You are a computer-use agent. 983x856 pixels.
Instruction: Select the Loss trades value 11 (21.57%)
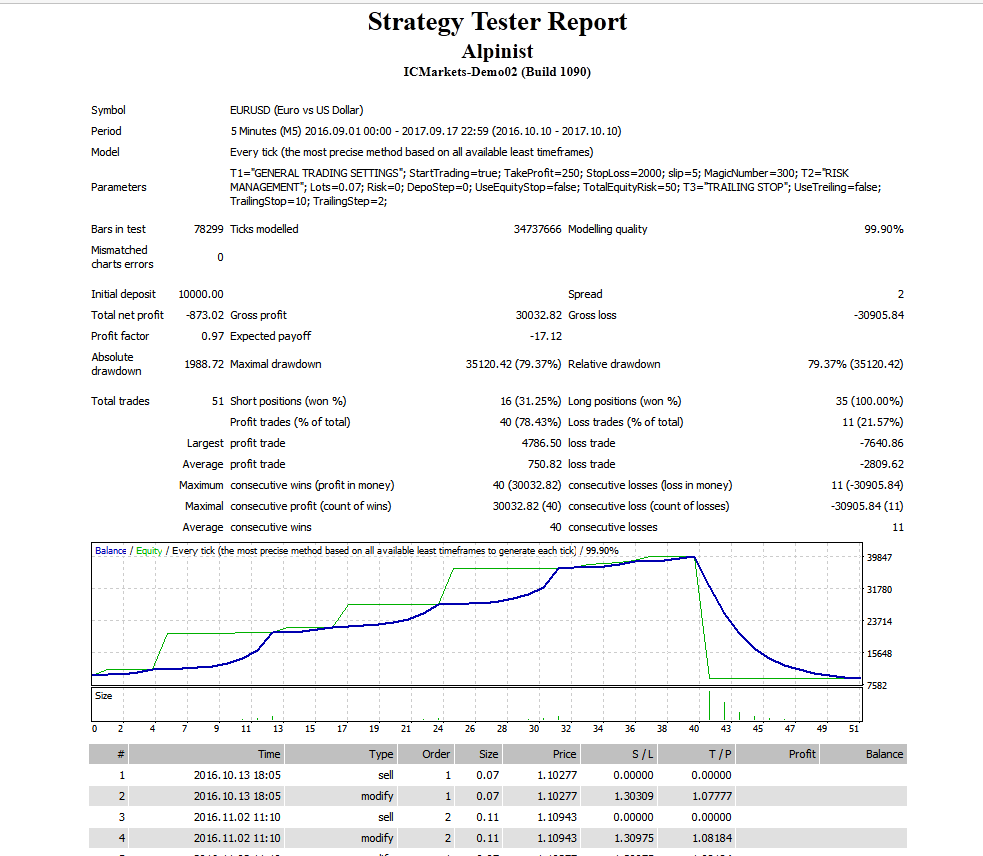coord(873,422)
